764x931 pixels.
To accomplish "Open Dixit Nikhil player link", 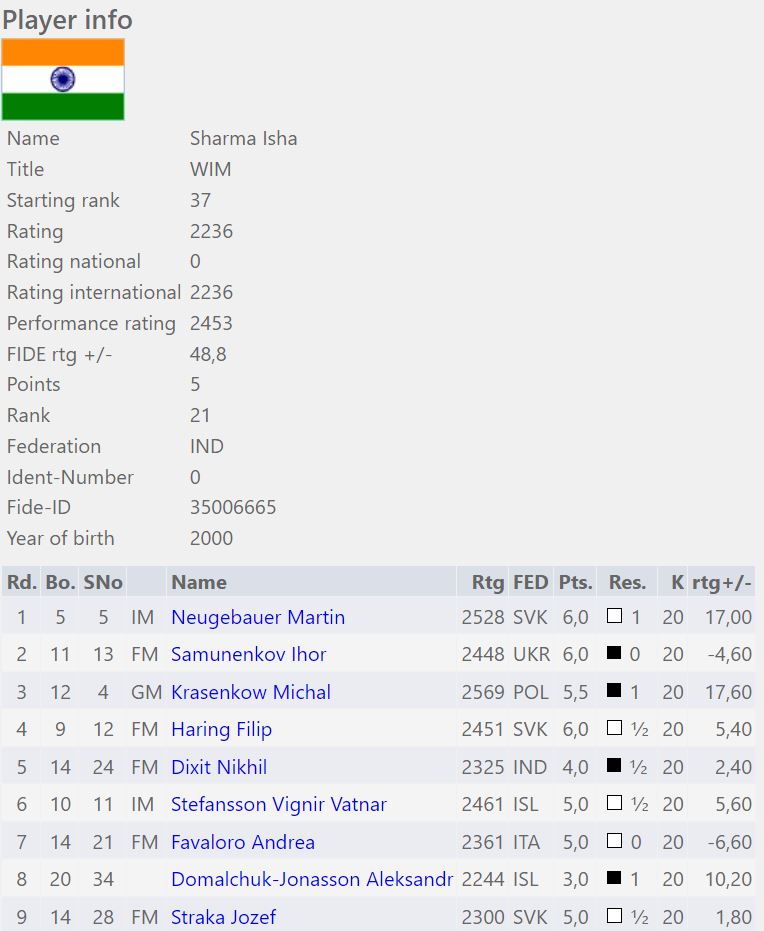I will (219, 767).
